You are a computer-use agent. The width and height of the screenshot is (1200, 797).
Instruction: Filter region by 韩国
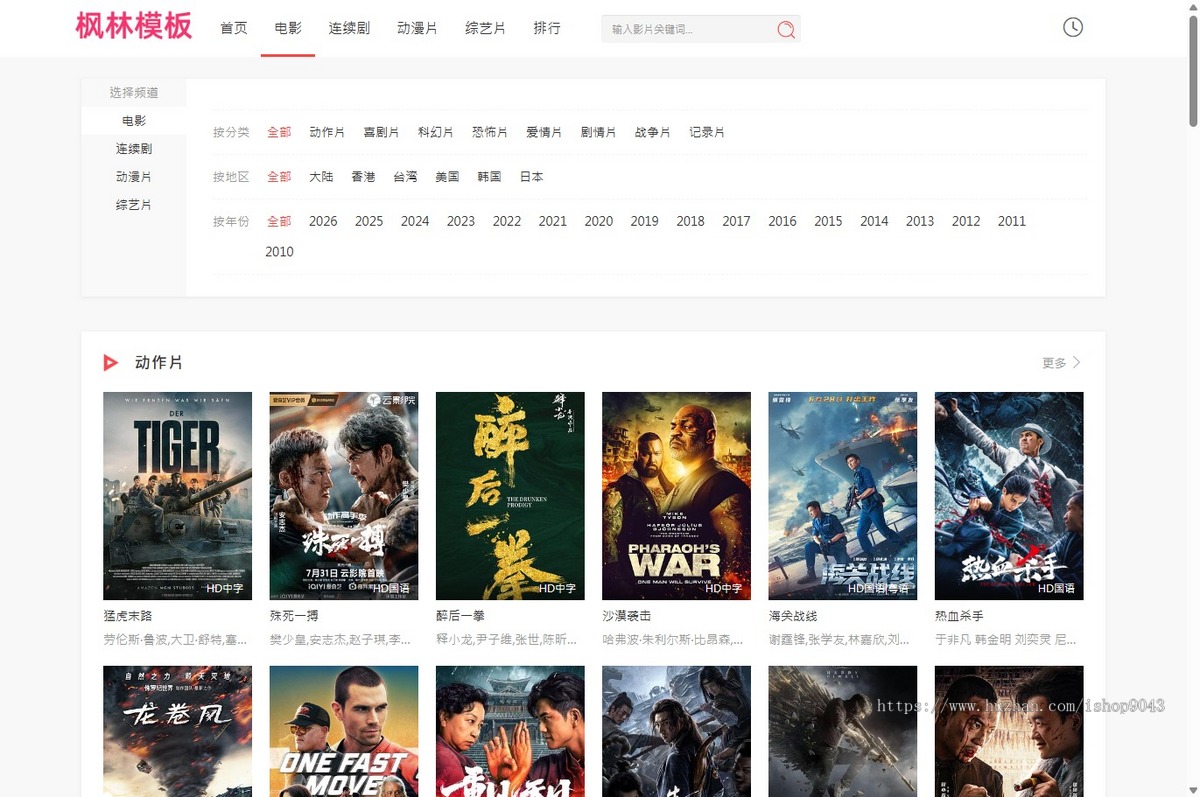489,177
